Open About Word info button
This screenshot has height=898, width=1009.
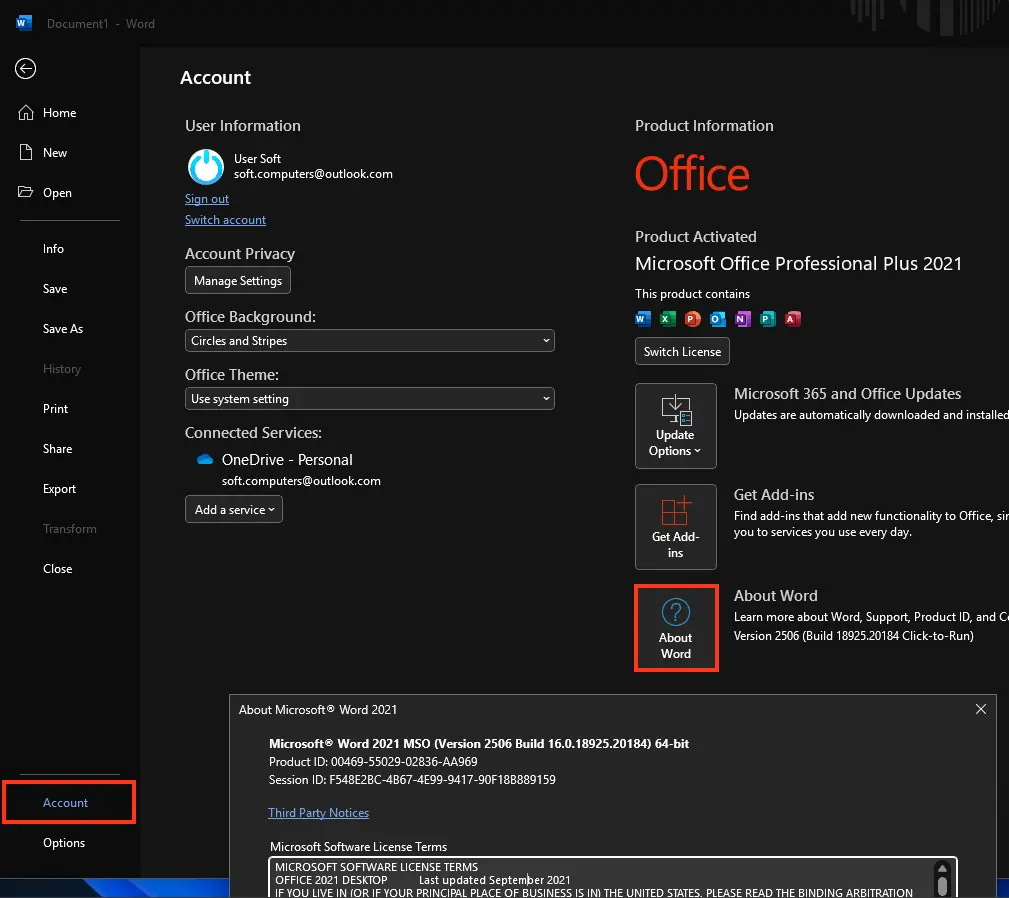click(x=676, y=627)
